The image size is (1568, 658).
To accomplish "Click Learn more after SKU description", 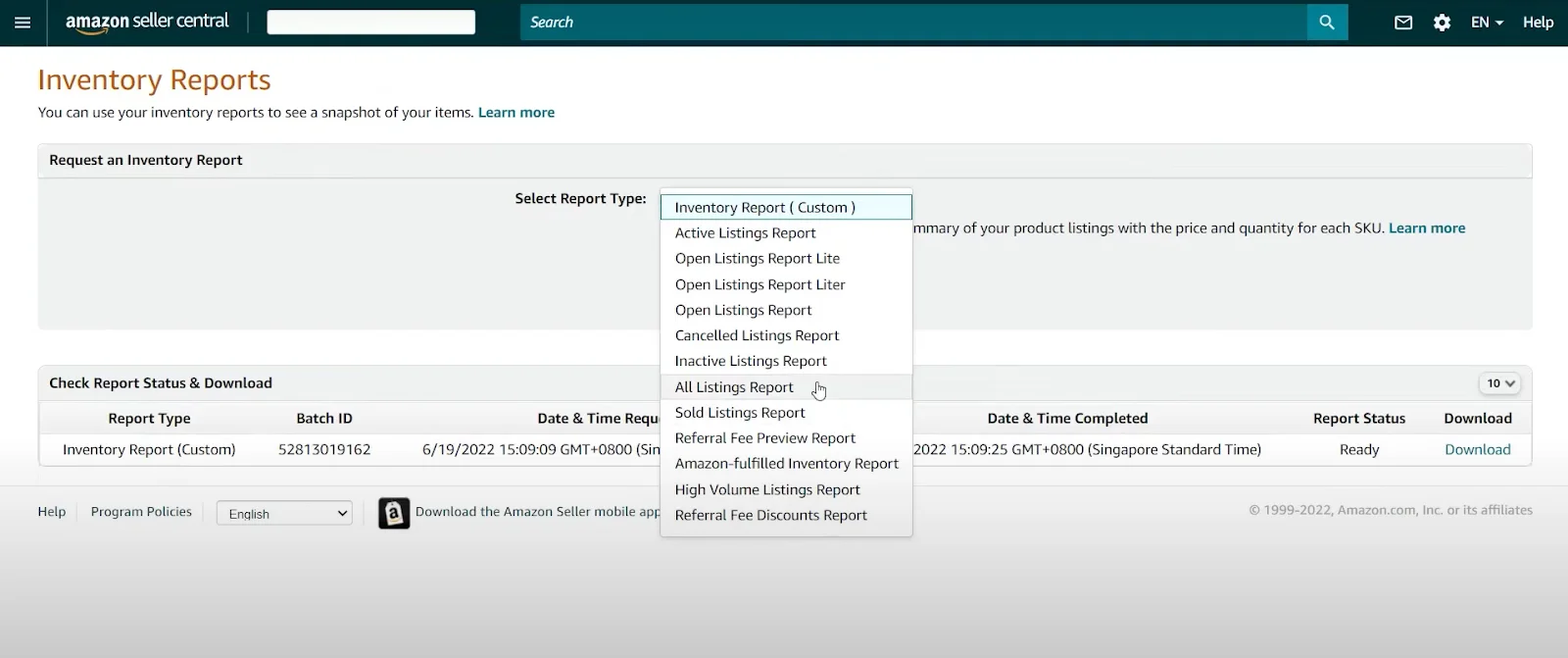I will pyautogui.click(x=1427, y=228).
